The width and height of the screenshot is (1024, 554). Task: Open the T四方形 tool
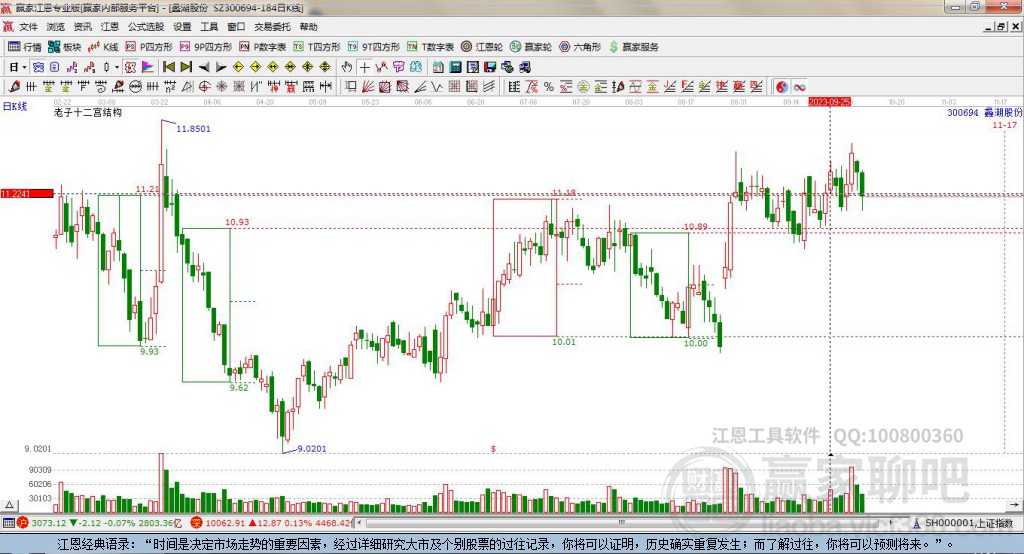click(317, 47)
